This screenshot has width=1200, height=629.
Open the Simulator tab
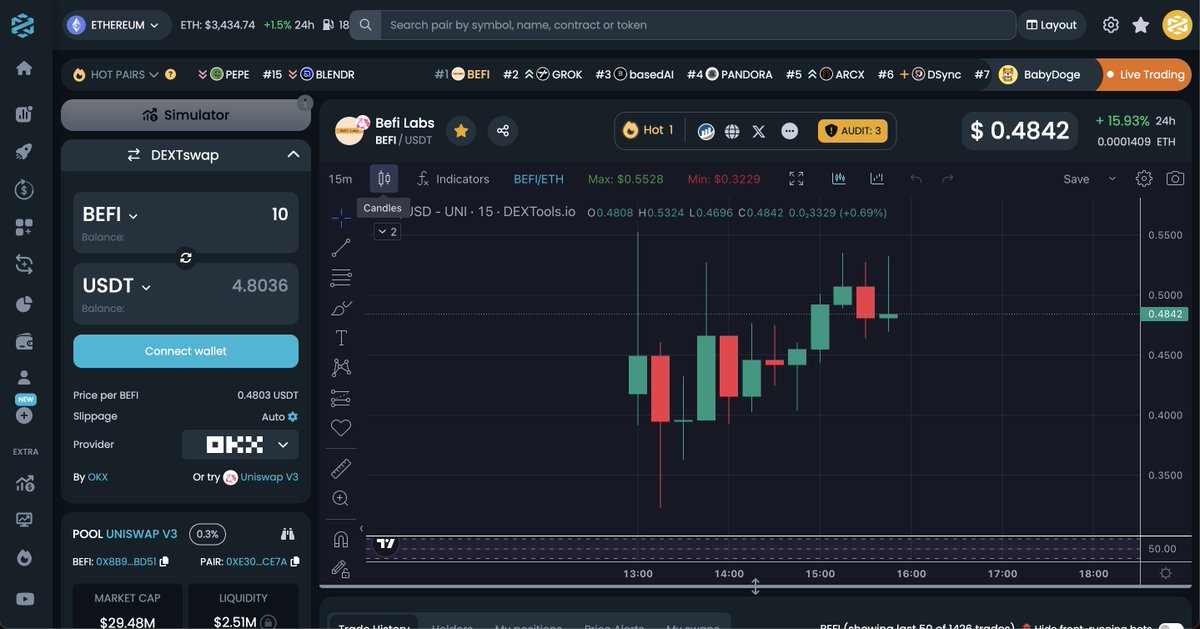(x=186, y=115)
